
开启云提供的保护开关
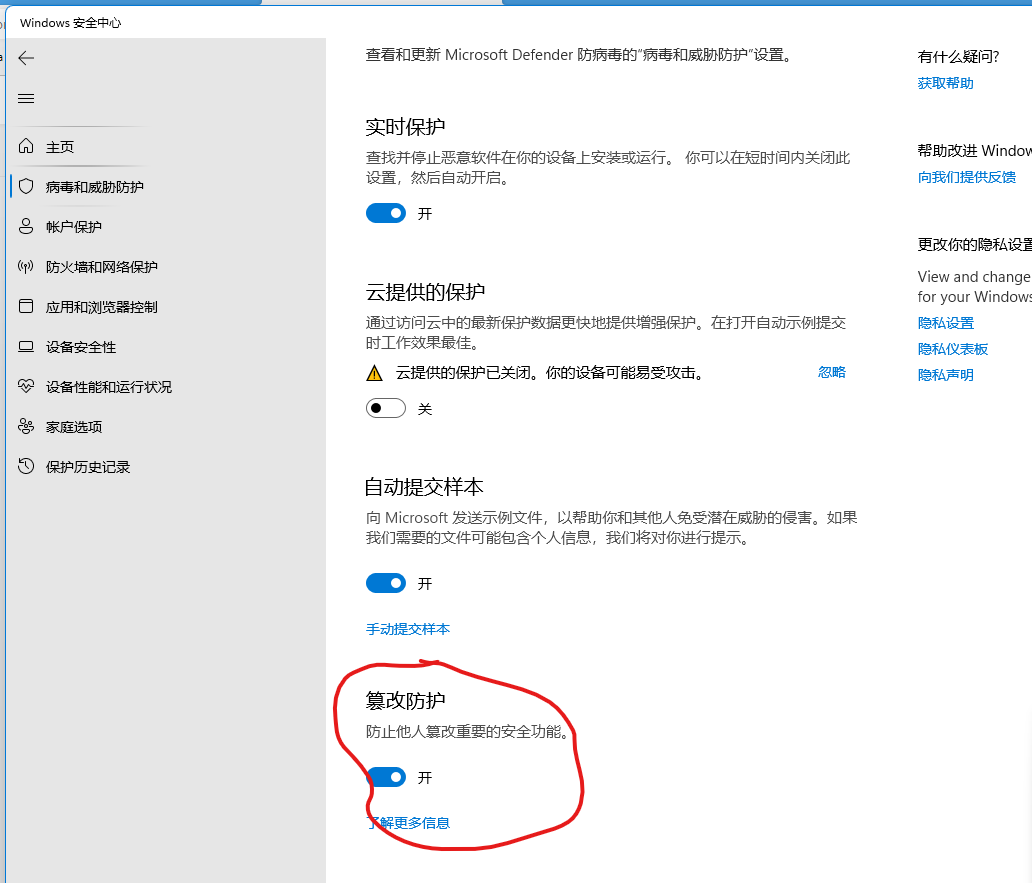point(386,408)
